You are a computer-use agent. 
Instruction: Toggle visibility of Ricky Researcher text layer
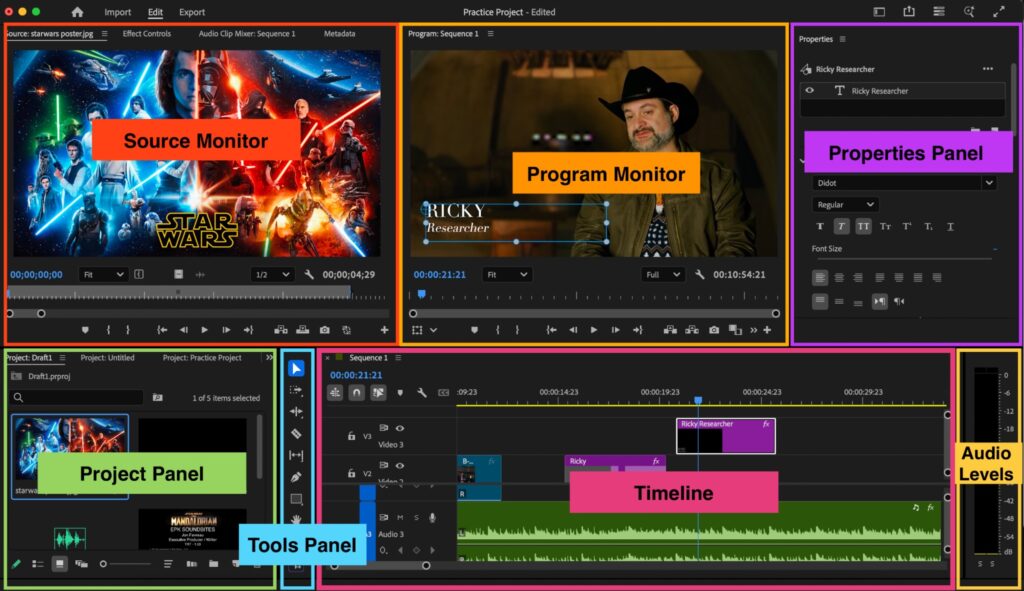point(809,91)
